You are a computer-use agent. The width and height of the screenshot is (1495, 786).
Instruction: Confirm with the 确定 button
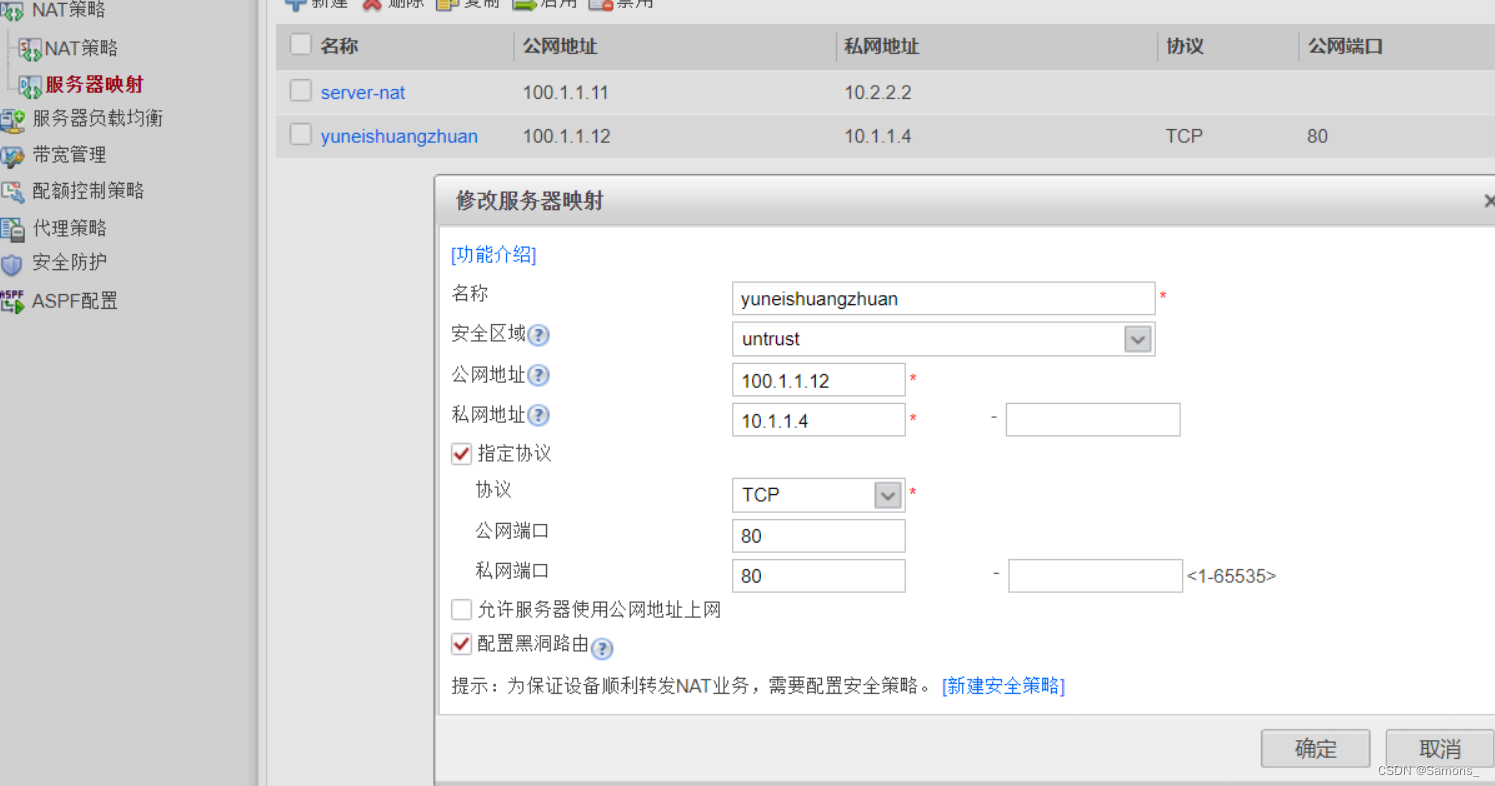1315,748
